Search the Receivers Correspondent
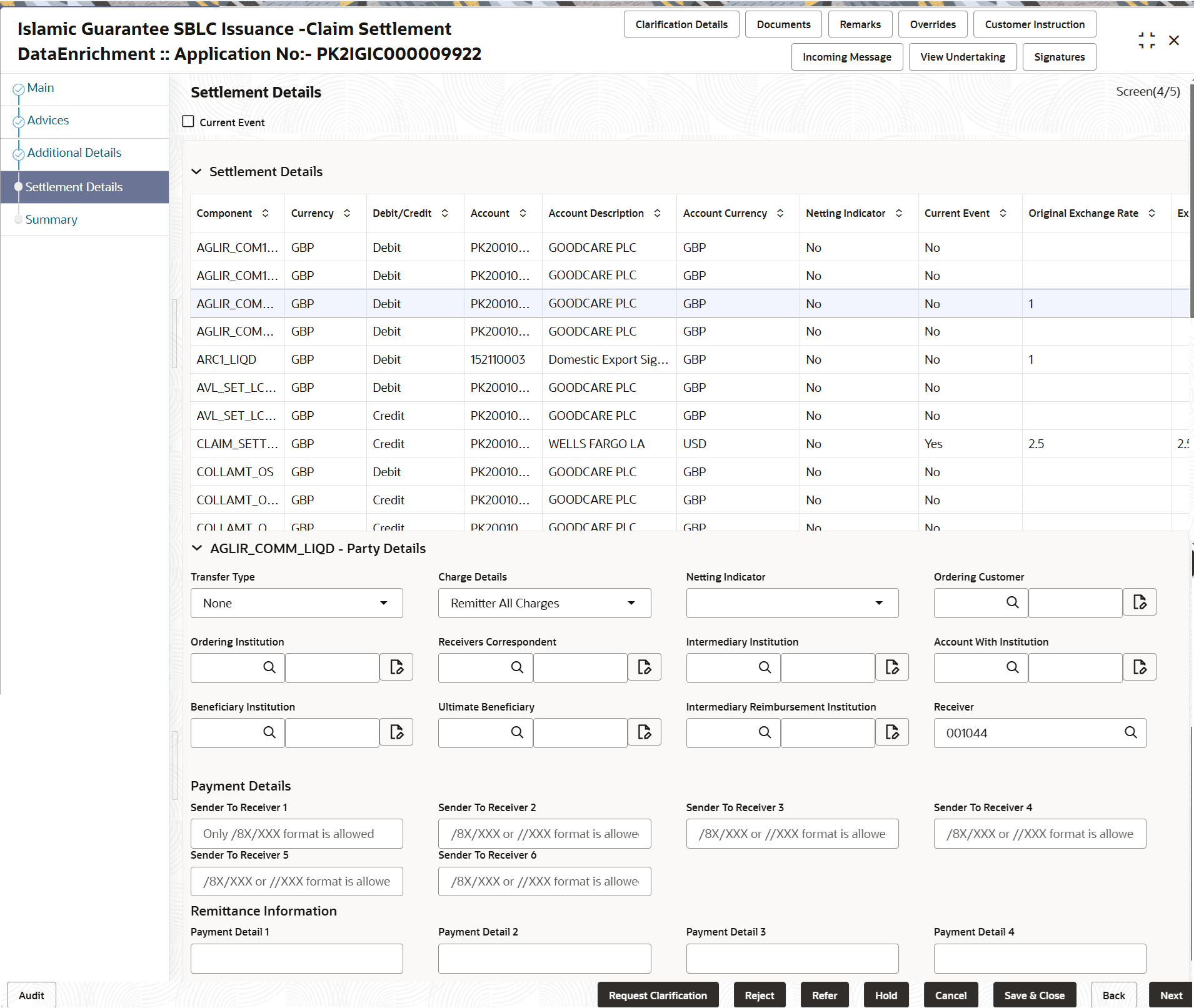 point(517,667)
